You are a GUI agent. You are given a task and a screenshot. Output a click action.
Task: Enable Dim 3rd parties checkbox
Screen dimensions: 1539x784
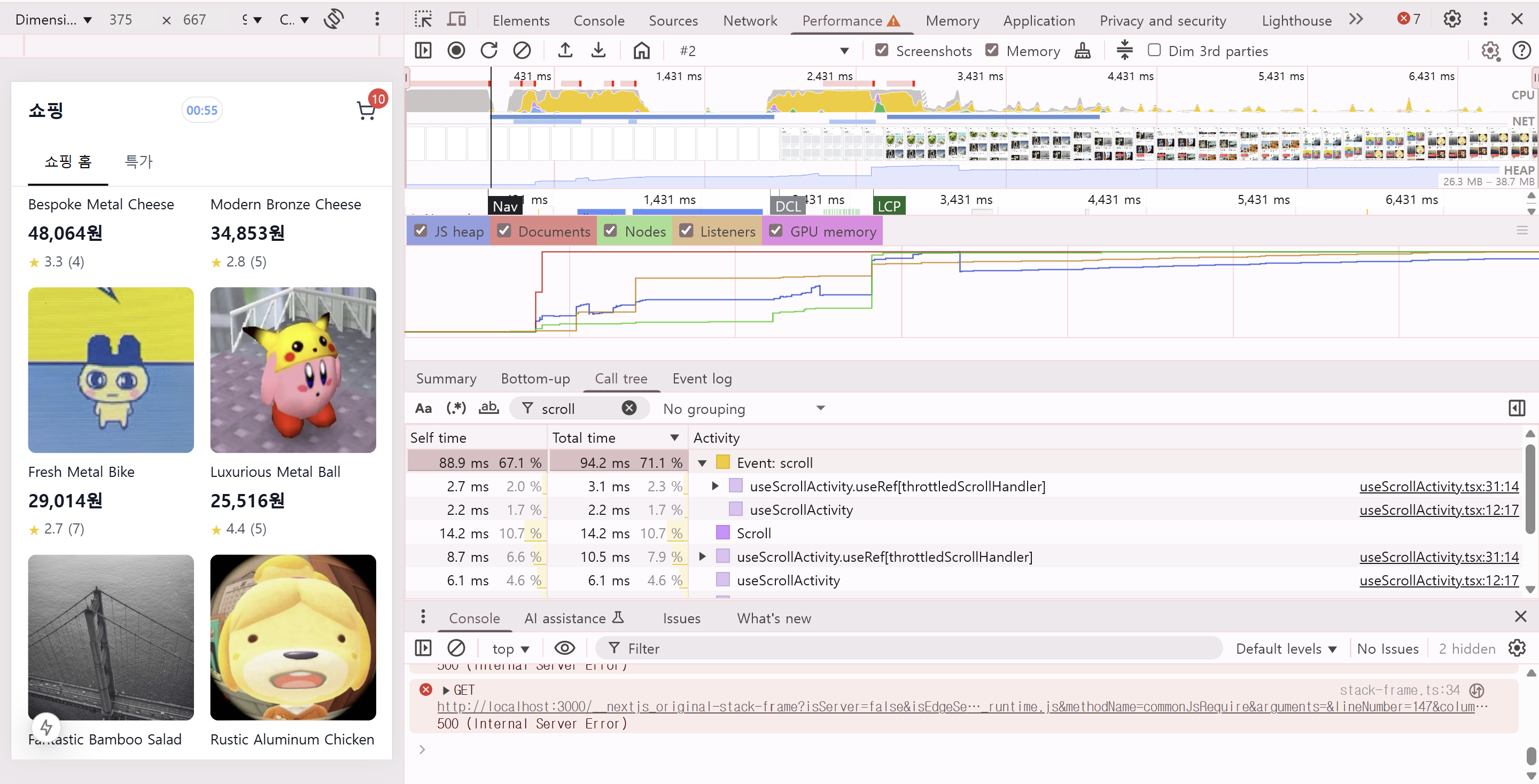tap(1154, 50)
